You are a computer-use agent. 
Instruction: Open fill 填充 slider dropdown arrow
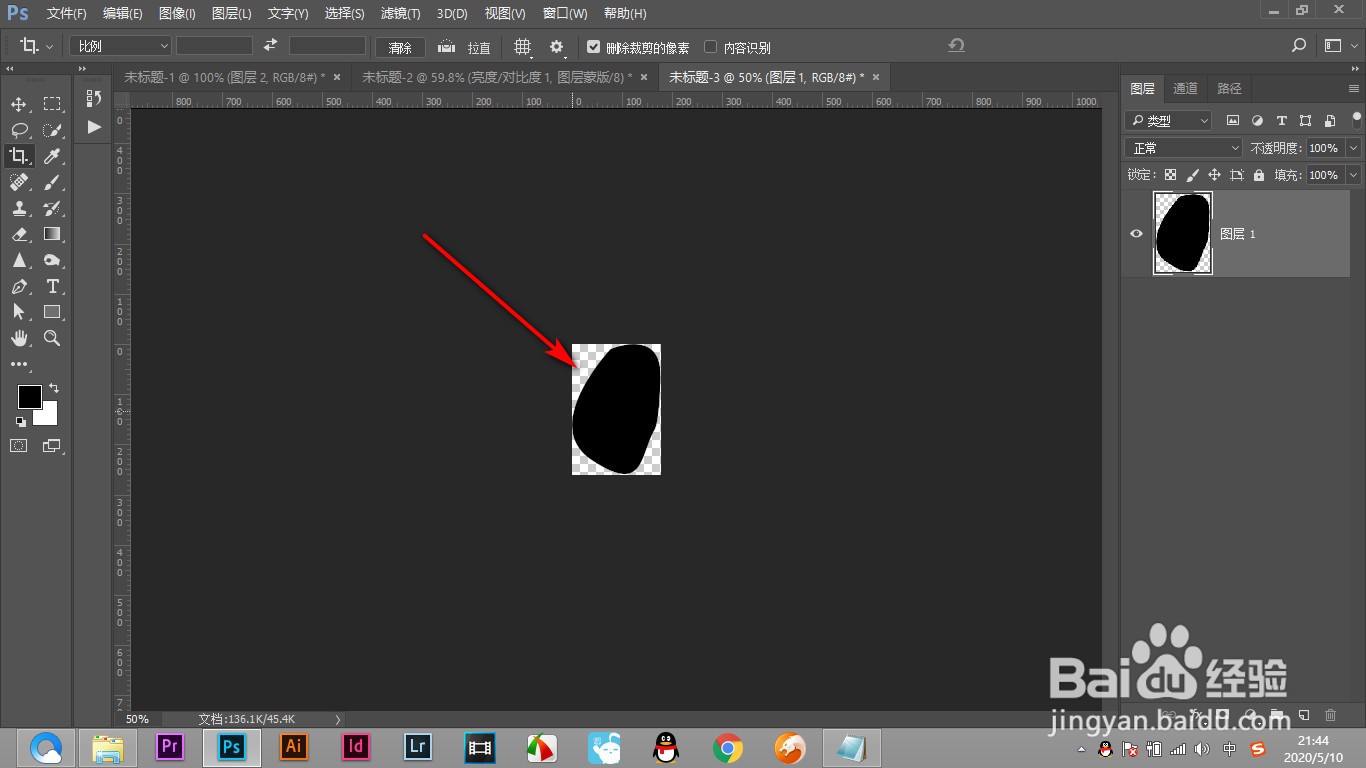tap(1353, 175)
